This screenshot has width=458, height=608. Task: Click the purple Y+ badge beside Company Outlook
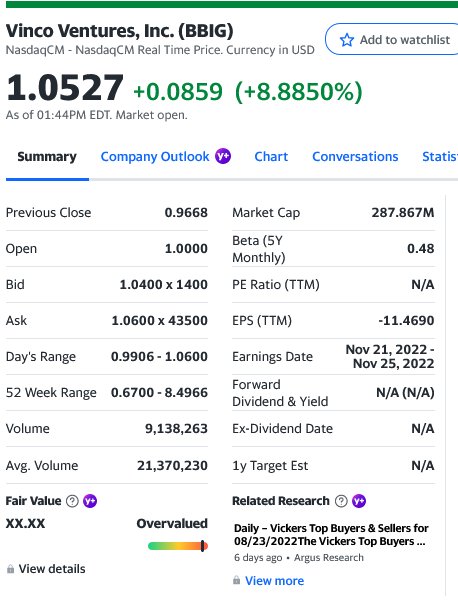pyautogui.click(x=223, y=156)
